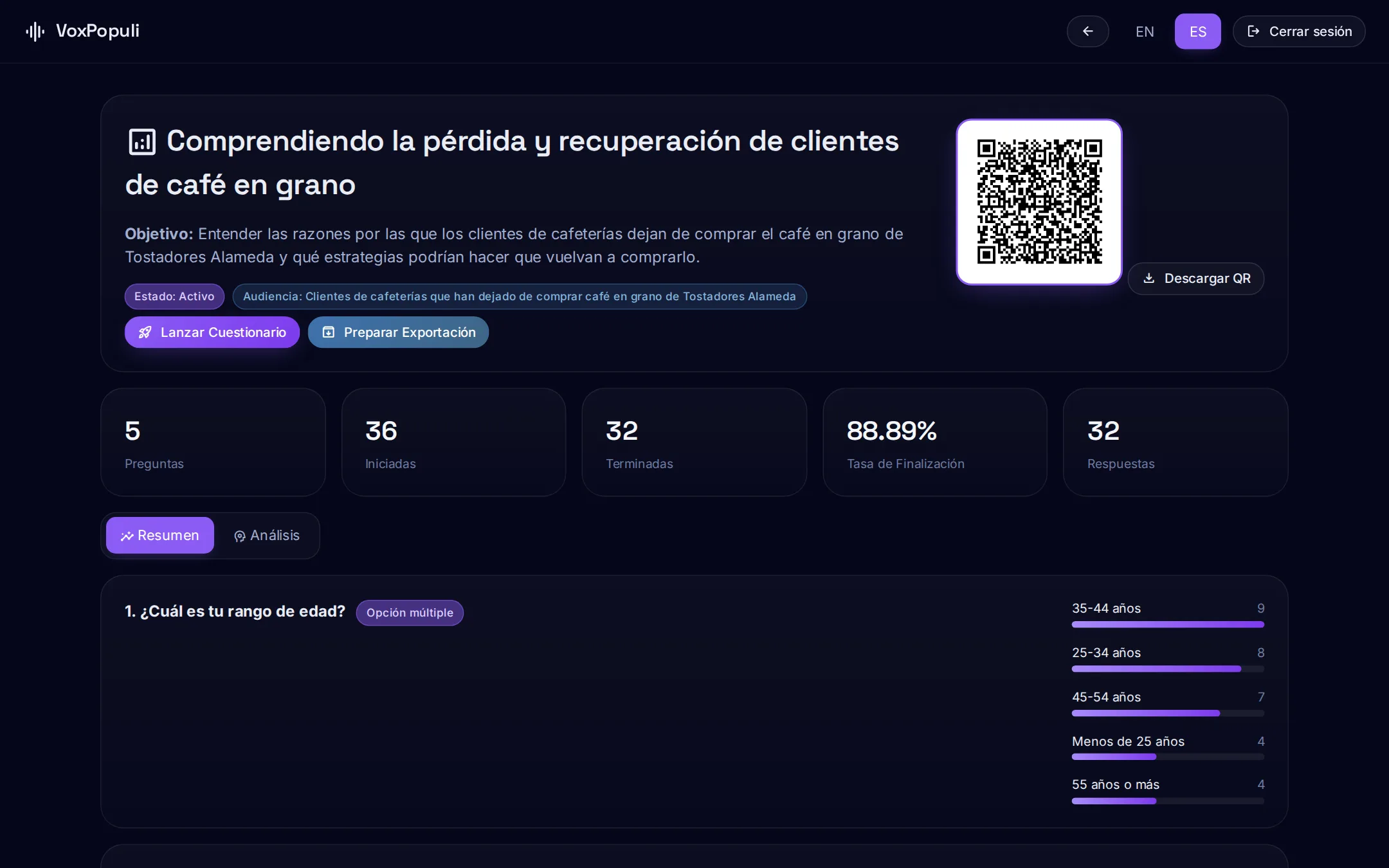
Task: Click Preparar Exportación button
Action: (x=398, y=332)
